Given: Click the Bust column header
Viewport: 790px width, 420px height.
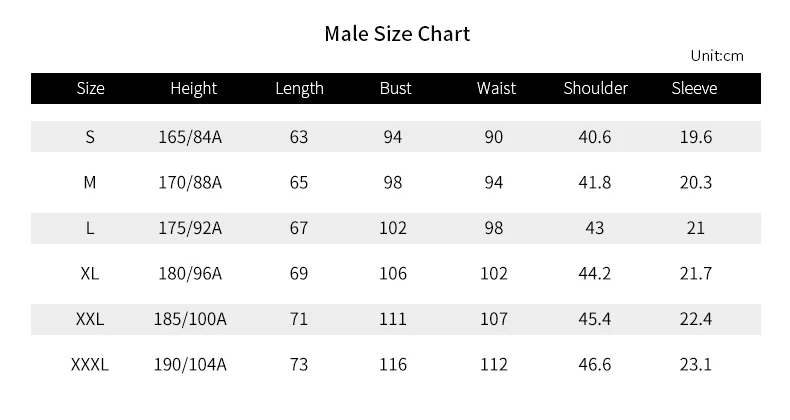Looking at the screenshot, I should point(396,88).
